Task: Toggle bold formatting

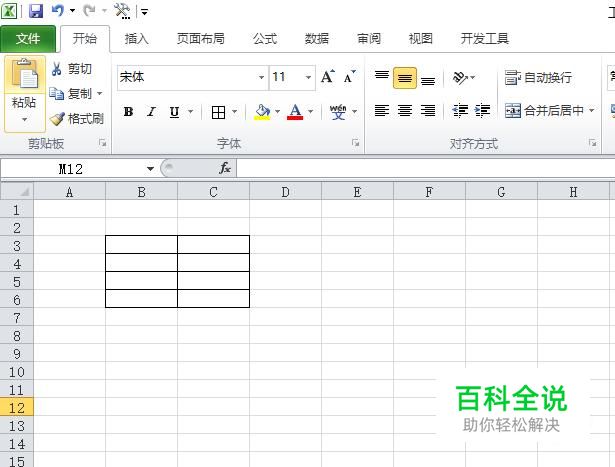Action: [128, 112]
